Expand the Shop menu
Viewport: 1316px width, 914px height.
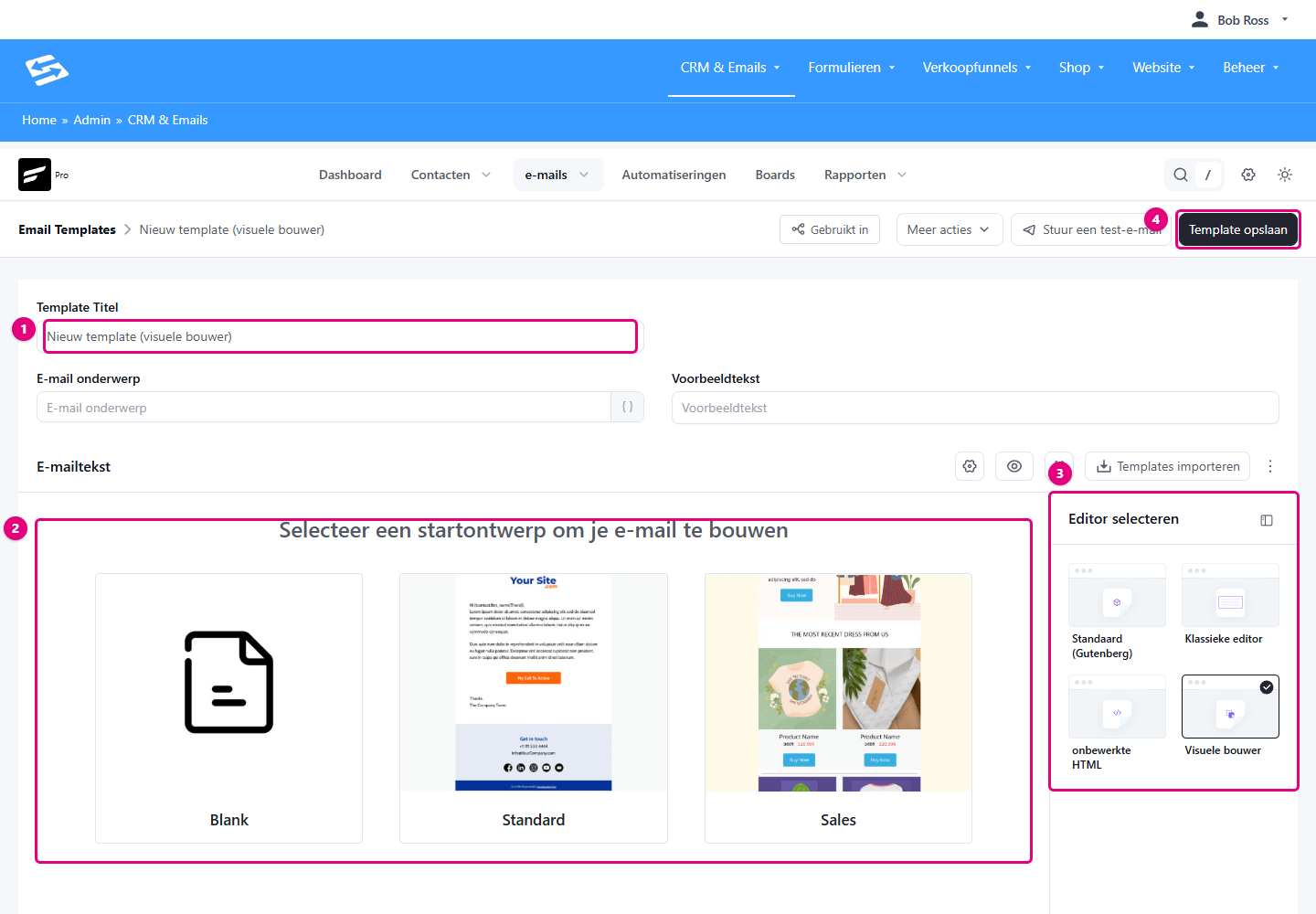tap(1082, 68)
